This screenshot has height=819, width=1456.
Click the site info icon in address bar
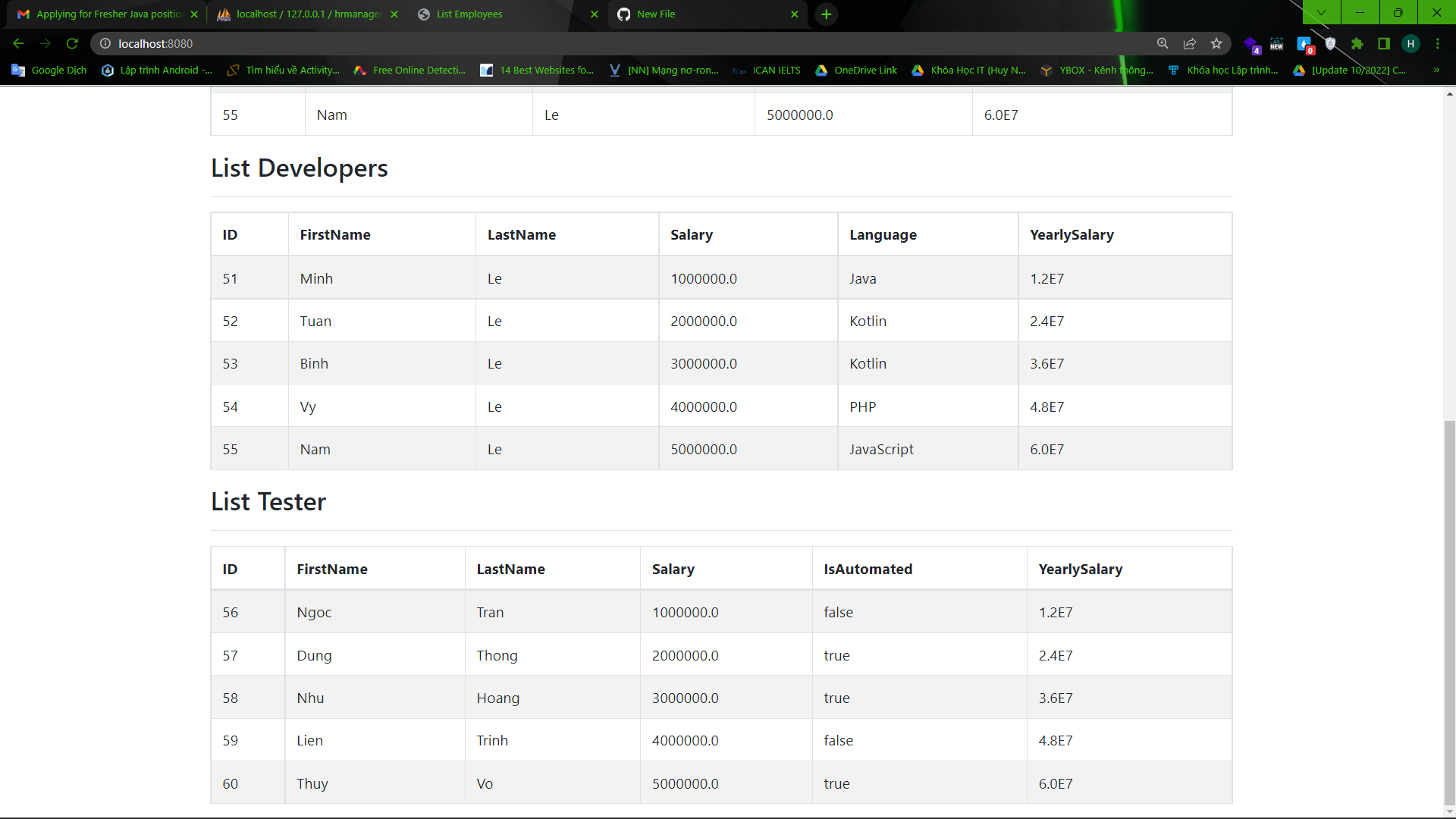(104, 43)
